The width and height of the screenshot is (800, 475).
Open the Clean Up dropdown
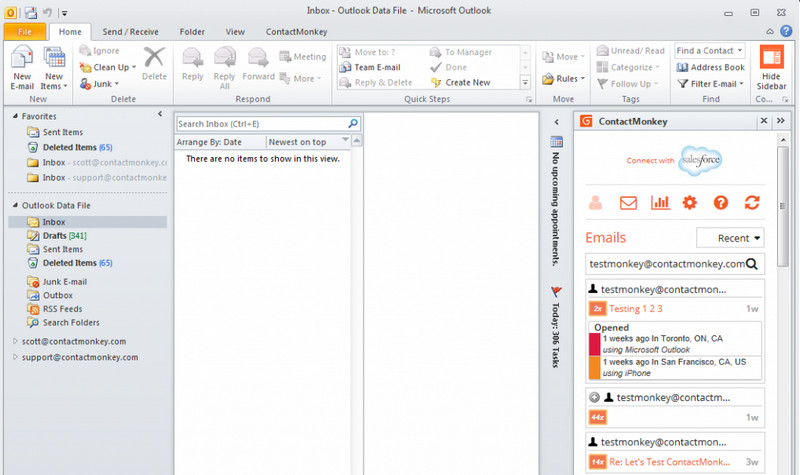(108, 67)
